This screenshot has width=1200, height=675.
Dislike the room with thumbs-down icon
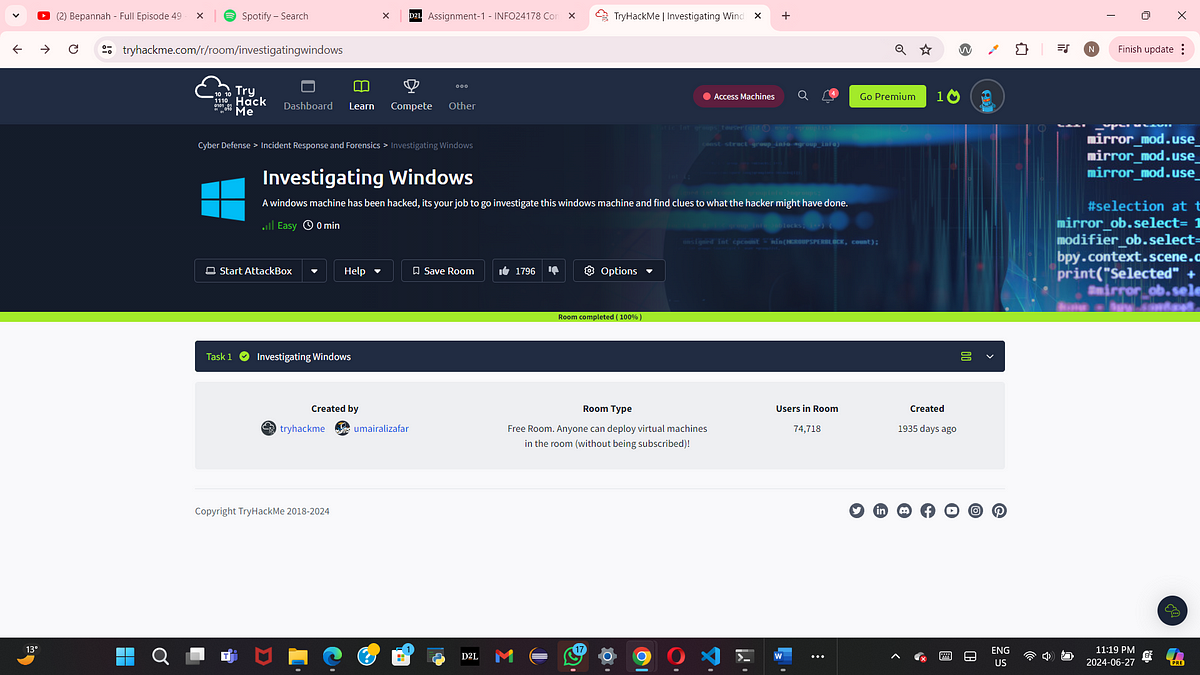(x=554, y=271)
